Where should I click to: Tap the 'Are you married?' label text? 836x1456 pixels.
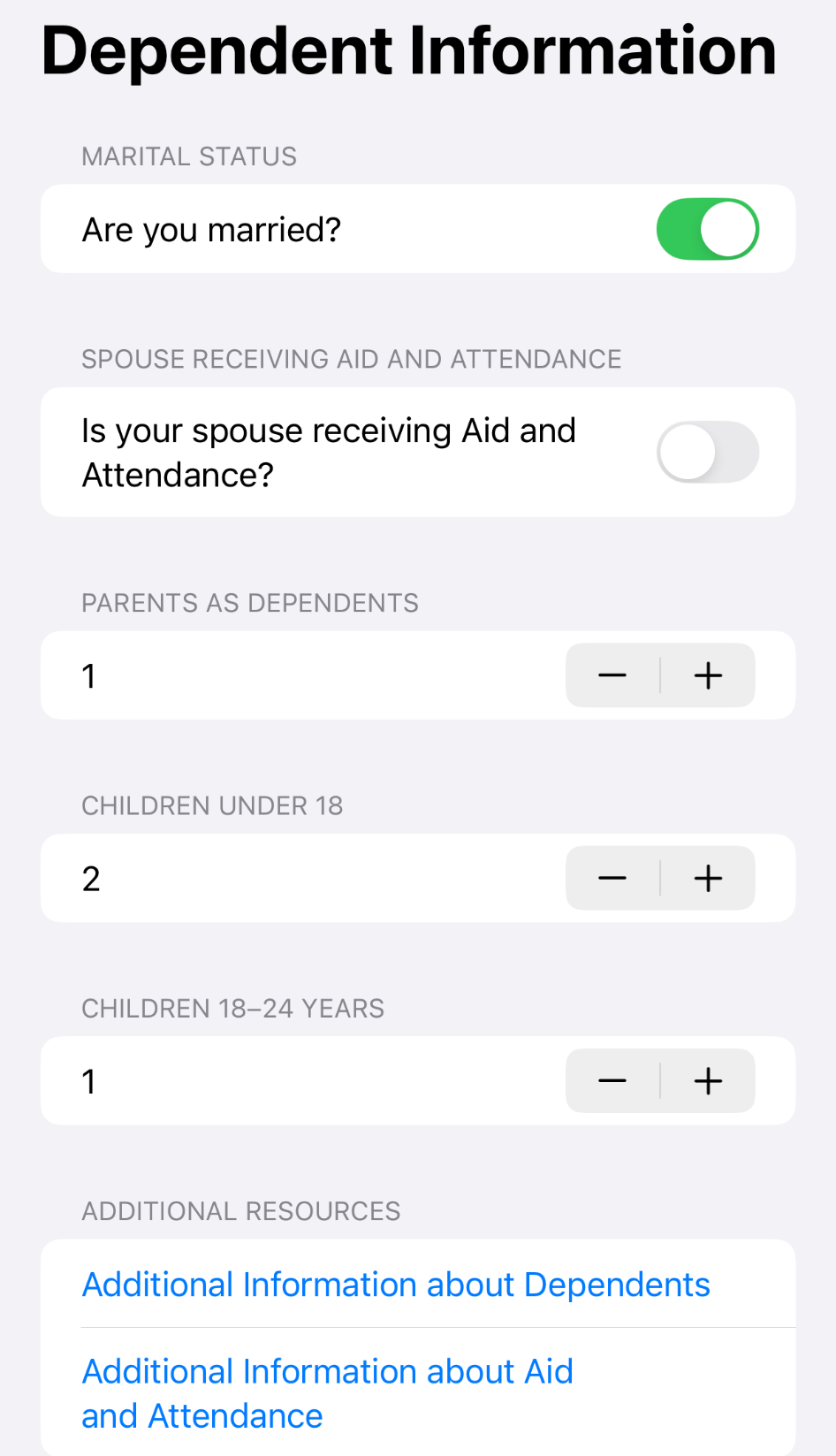211,230
